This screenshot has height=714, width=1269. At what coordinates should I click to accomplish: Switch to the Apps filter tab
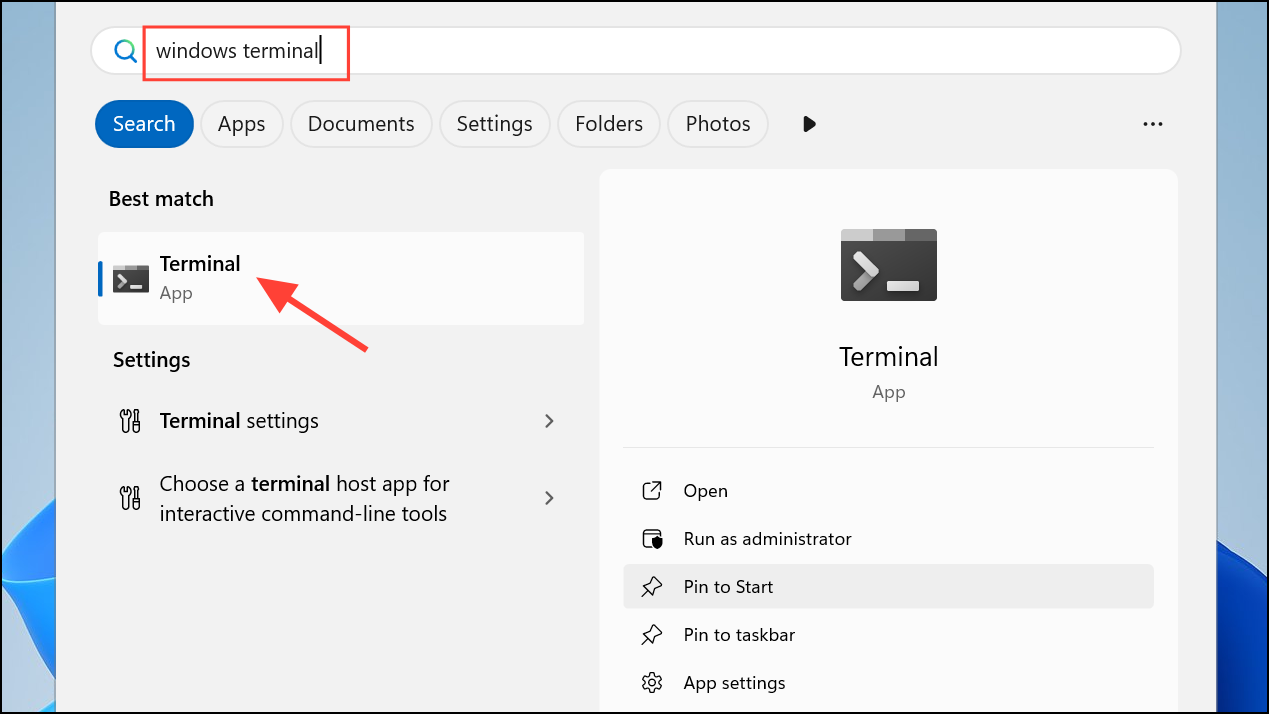[x=241, y=124]
